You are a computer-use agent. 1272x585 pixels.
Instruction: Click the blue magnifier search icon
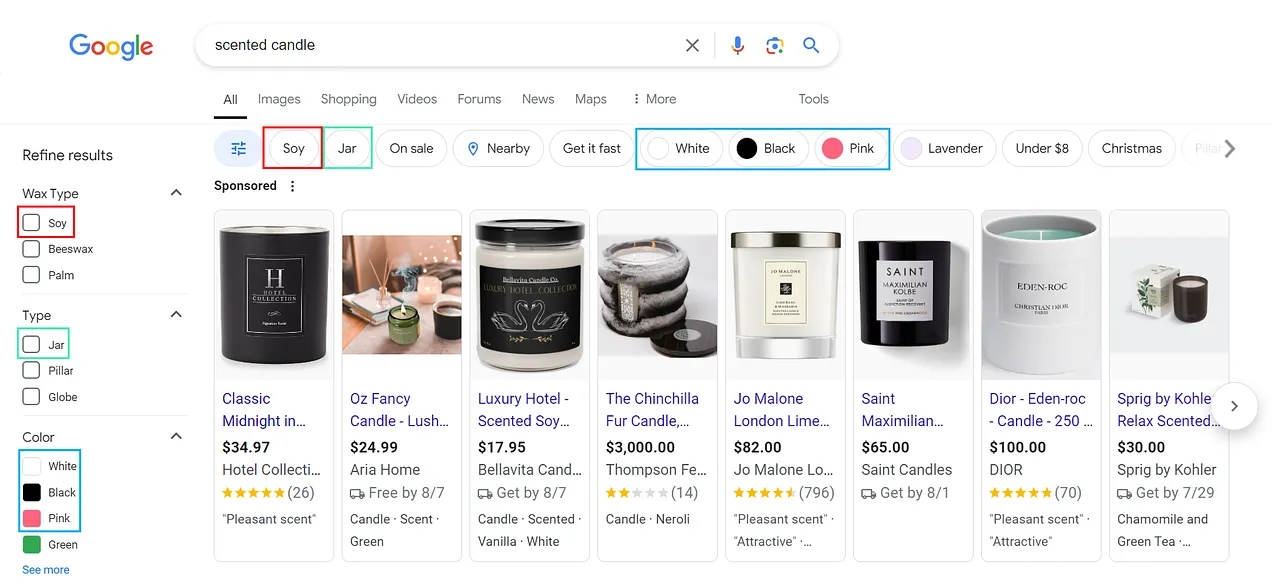811,45
